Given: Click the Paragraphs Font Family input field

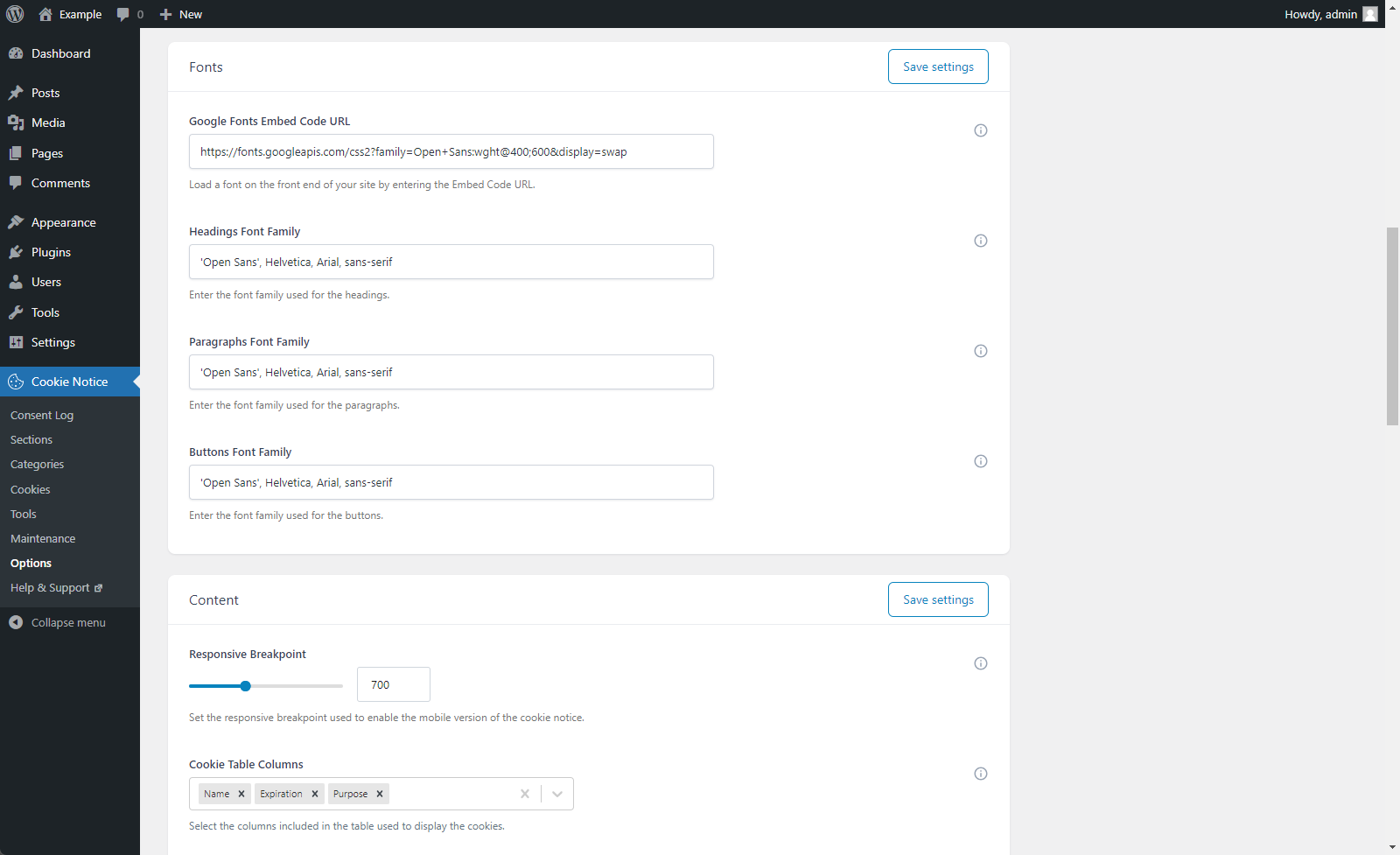Looking at the screenshot, I should pyautogui.click(x=451, y=372).
